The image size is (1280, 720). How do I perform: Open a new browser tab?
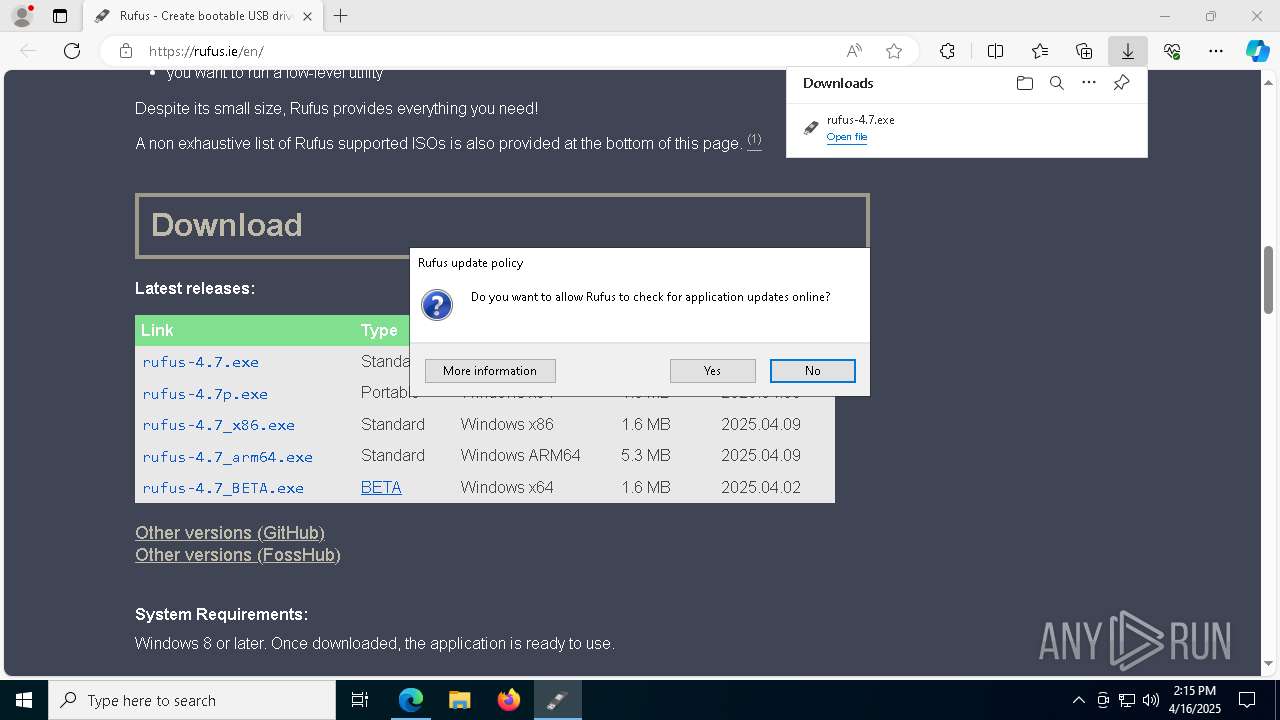[341, 16]
